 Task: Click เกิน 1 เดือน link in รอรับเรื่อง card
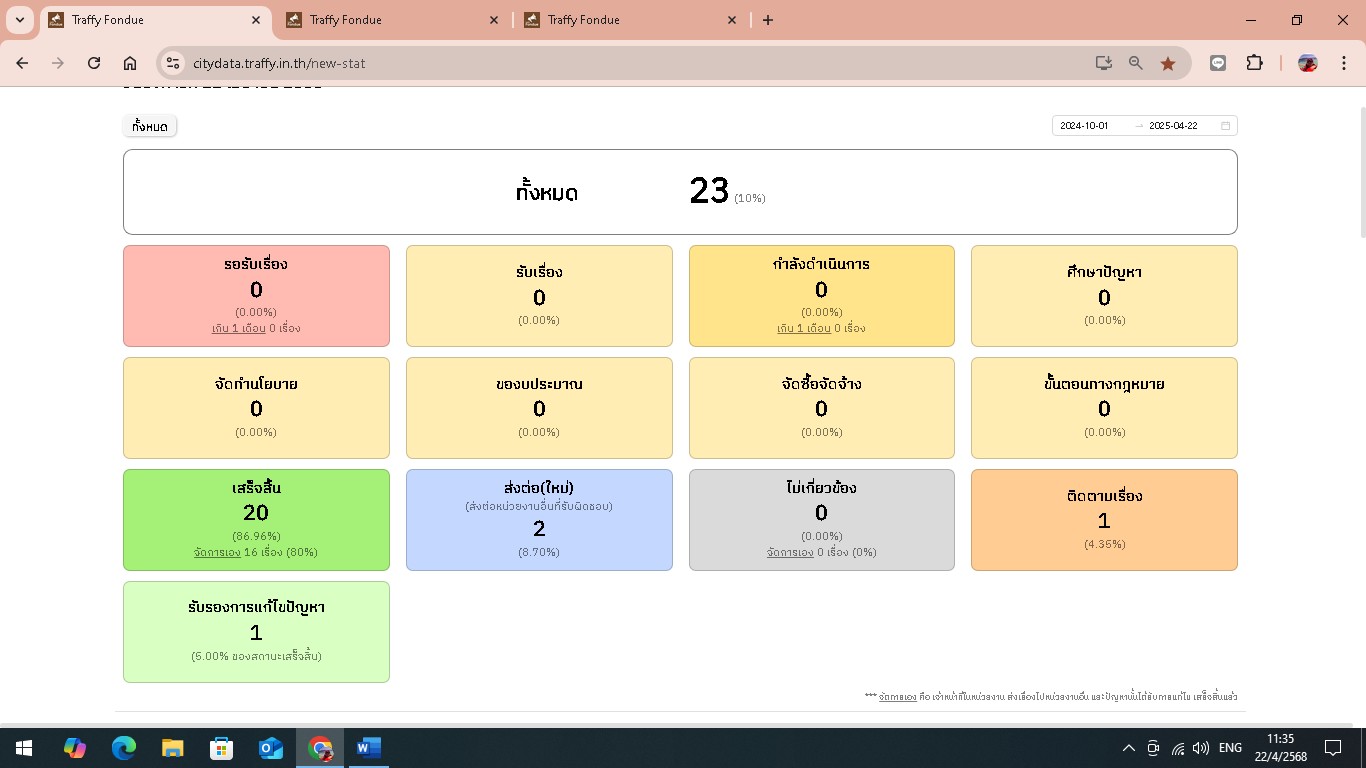pos(238,328)
